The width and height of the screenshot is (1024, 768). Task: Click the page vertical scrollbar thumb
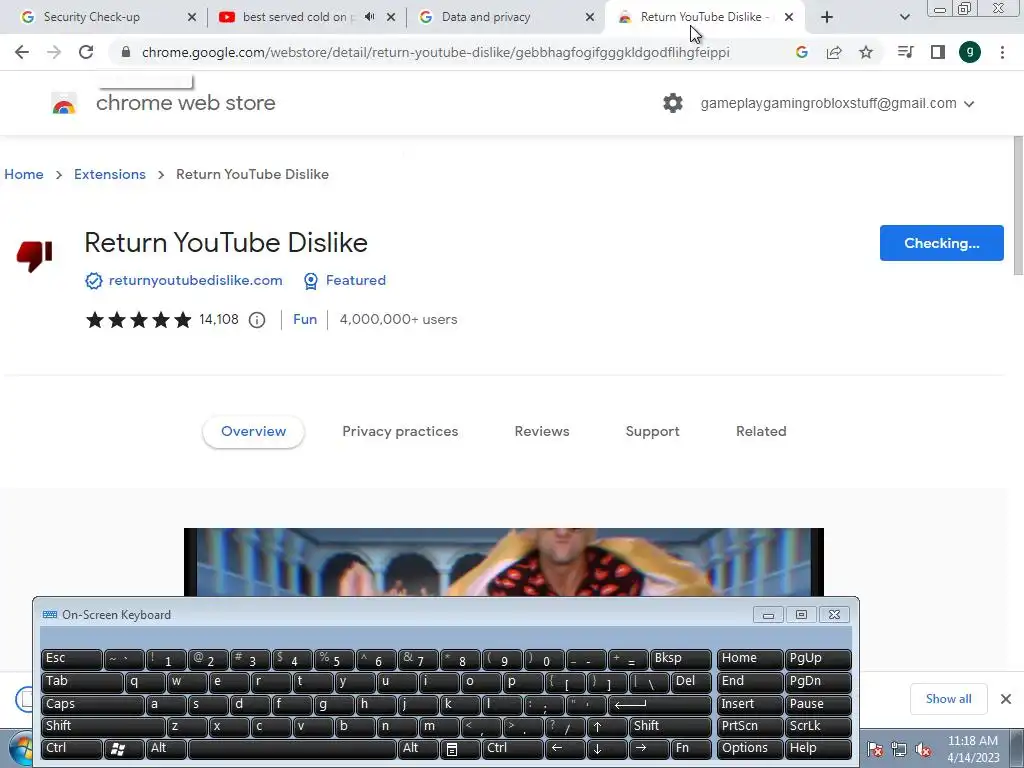click(x=1018, y=206)
